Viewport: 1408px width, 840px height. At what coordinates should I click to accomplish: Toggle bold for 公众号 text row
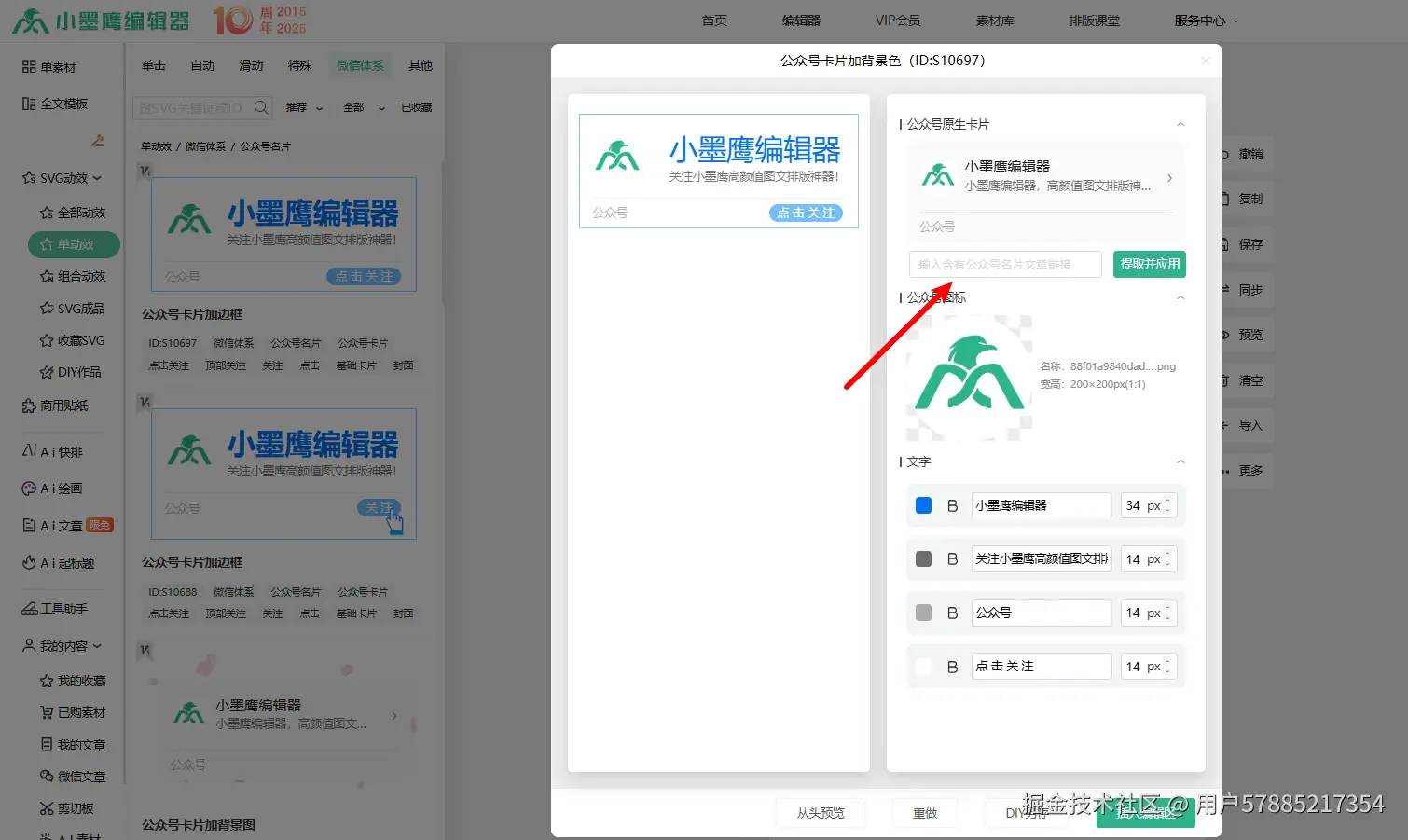pyautogui.click(x=952, y=613)
